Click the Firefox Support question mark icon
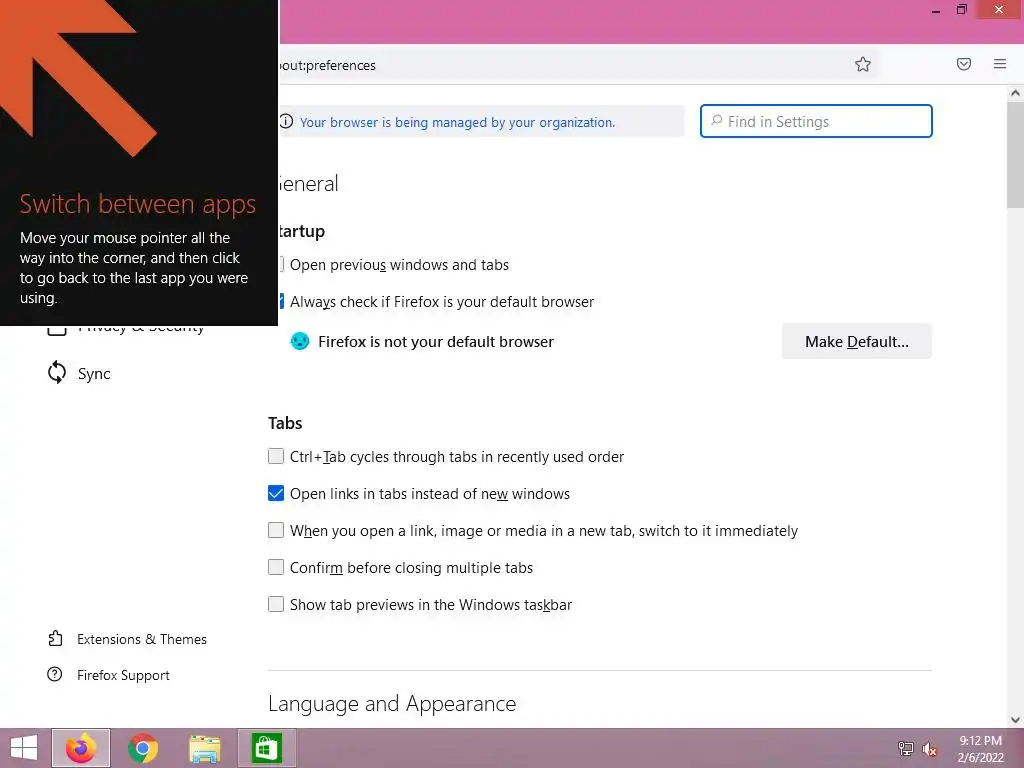The width and height of the screenshot is (1024, 768). [x=55, y=674]
